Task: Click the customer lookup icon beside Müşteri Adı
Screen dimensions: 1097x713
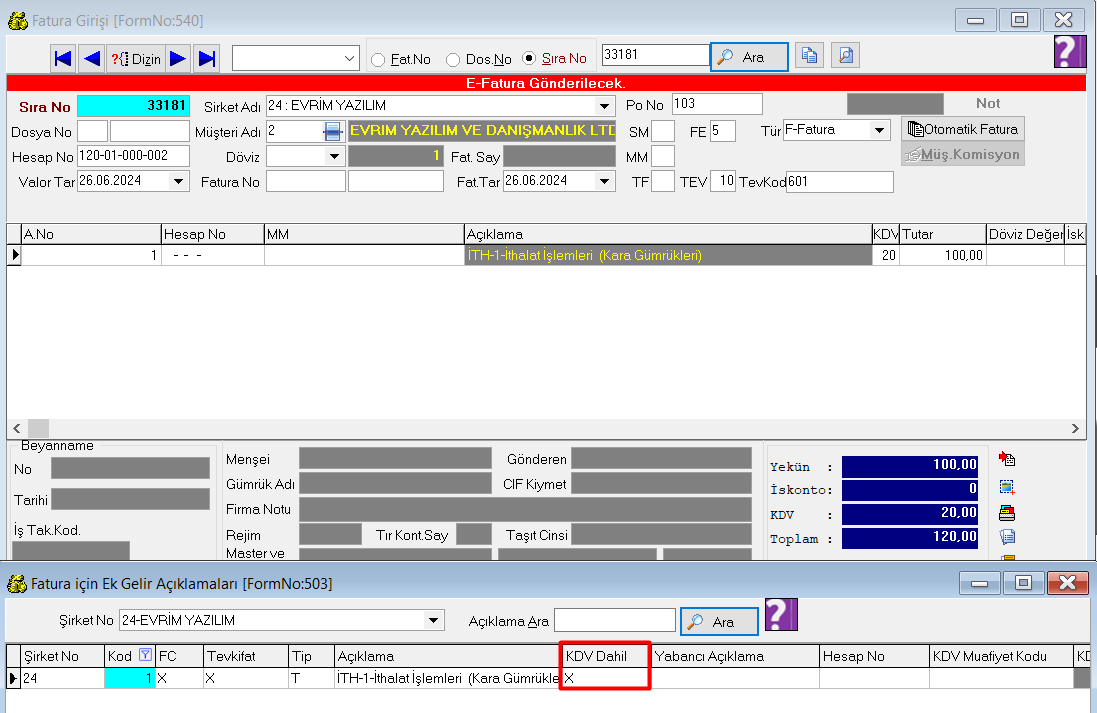Action: (x=333, y=131)
